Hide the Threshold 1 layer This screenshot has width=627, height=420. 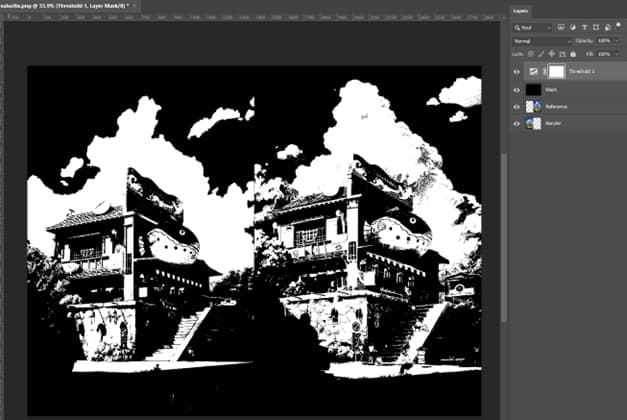coord(517,72)
